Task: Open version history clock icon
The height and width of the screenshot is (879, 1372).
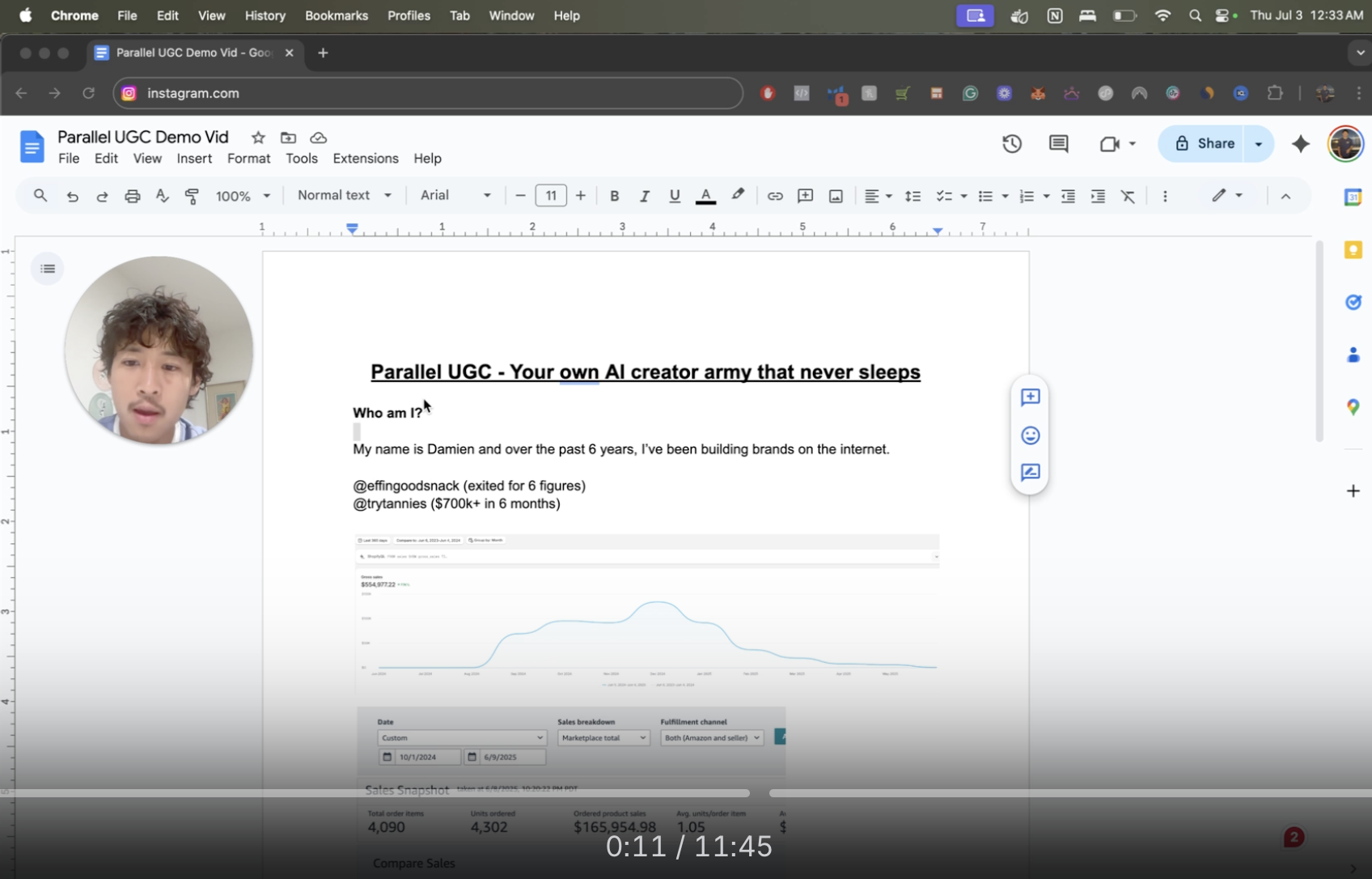Action: (1011, 144)
